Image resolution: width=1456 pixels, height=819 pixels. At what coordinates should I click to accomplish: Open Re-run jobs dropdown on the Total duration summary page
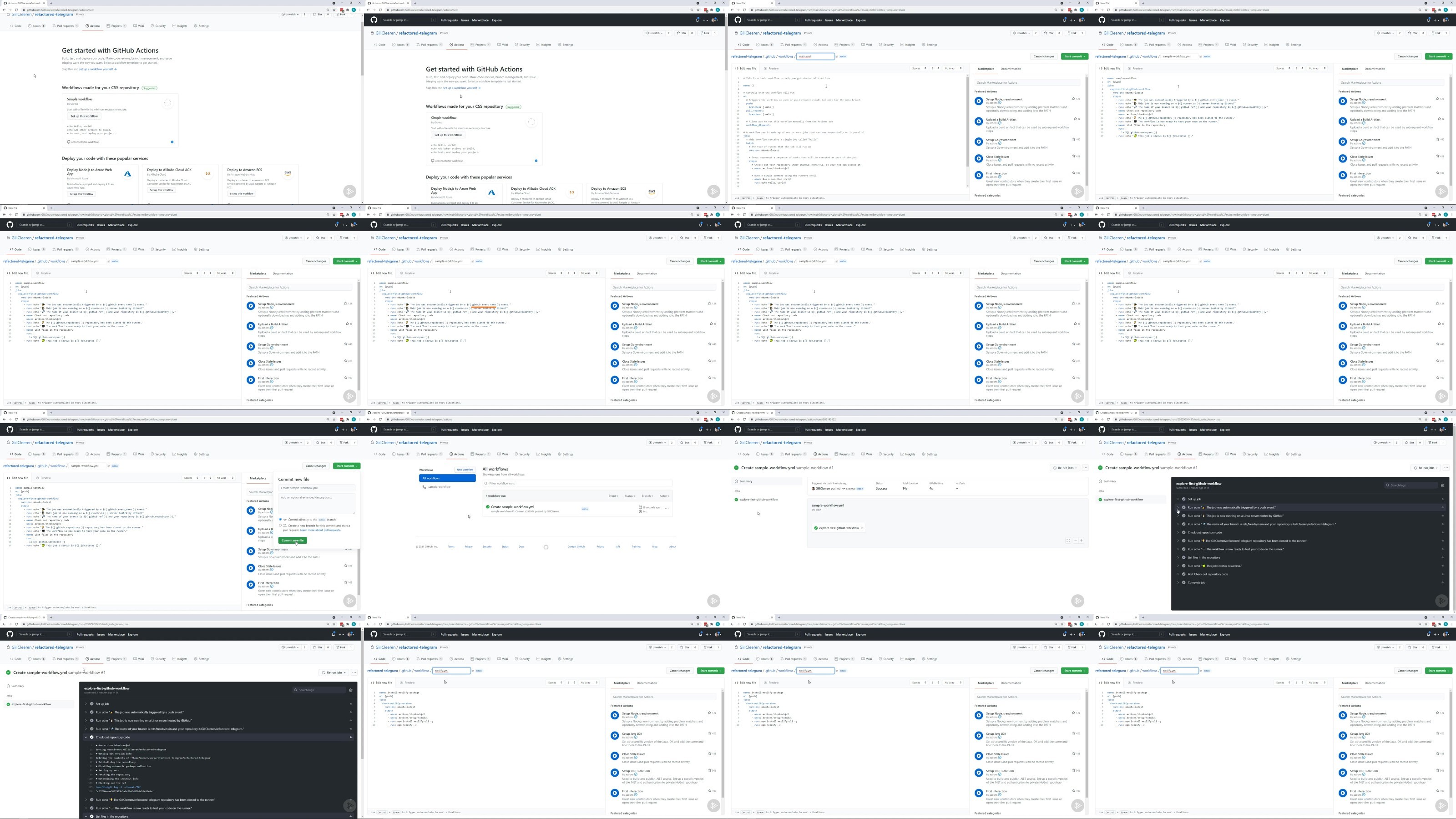[1065, 468]
